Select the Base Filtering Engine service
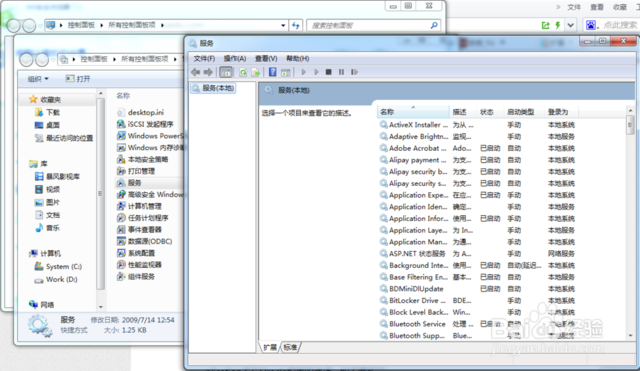 tap(478, 277)
